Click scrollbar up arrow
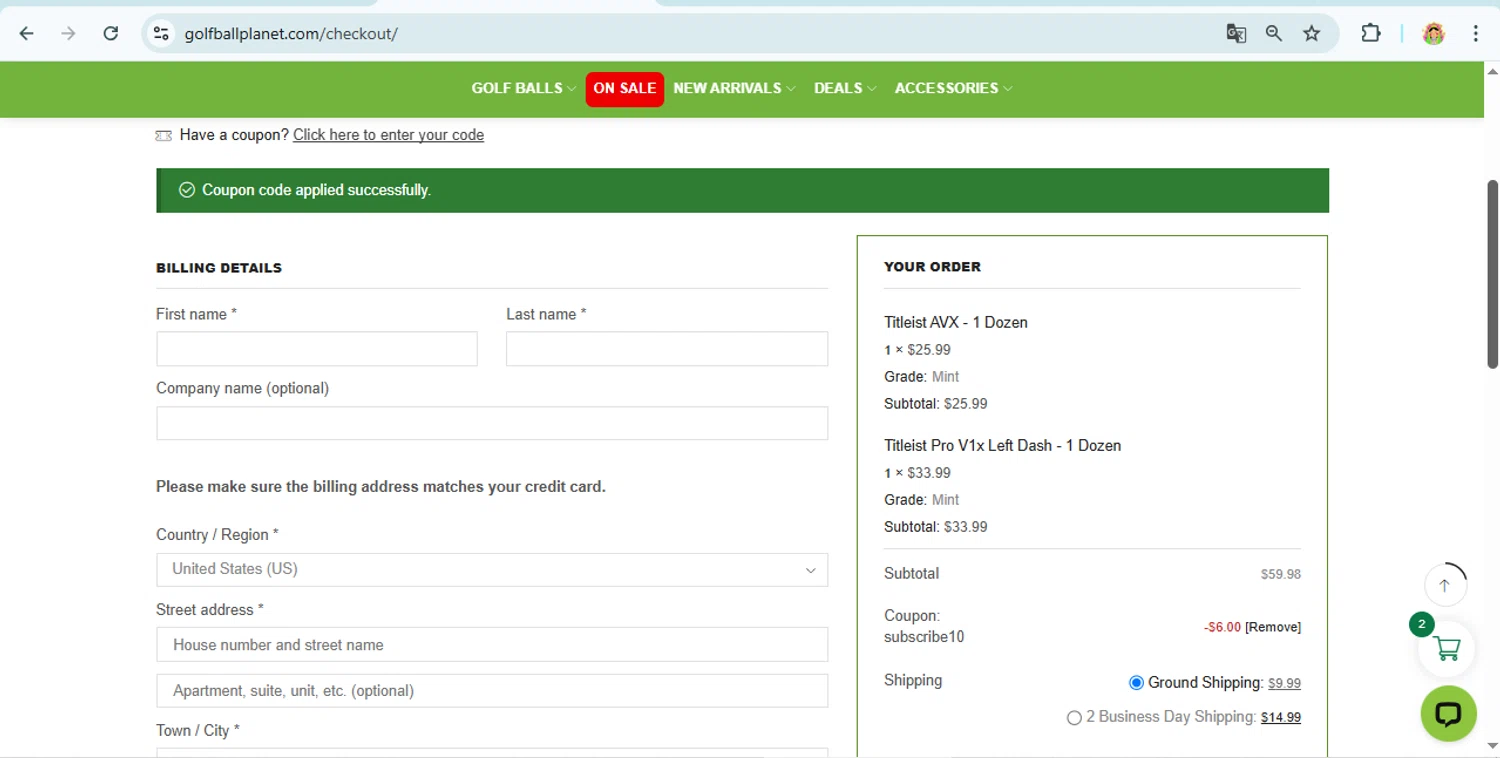1500x758 pixels. [x=1493, y=71]
